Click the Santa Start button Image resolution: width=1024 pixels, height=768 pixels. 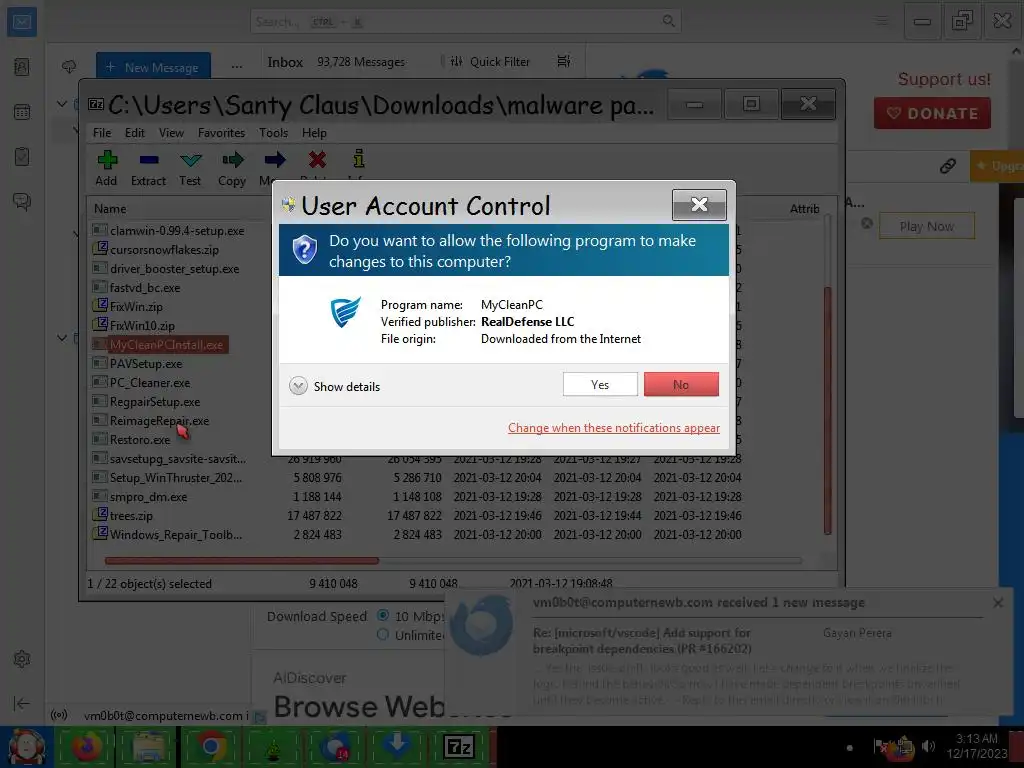pyautogui.click(x=25, y=746)
